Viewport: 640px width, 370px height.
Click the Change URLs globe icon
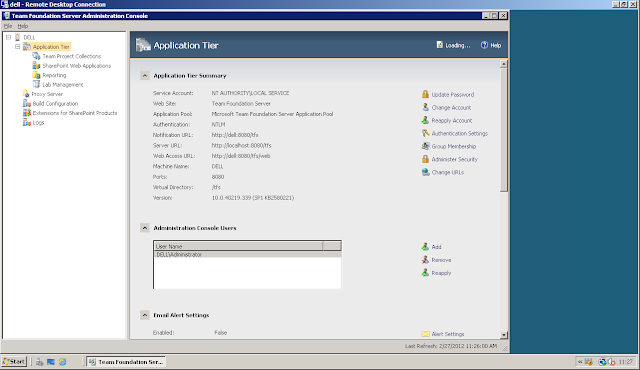point(425,172)
